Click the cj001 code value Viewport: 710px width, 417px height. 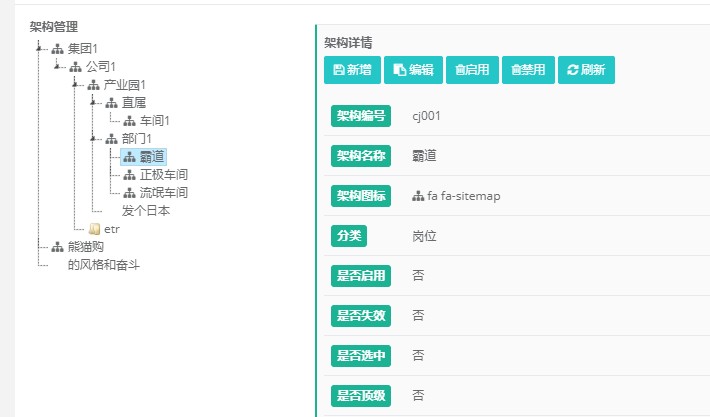click(426, 116)
